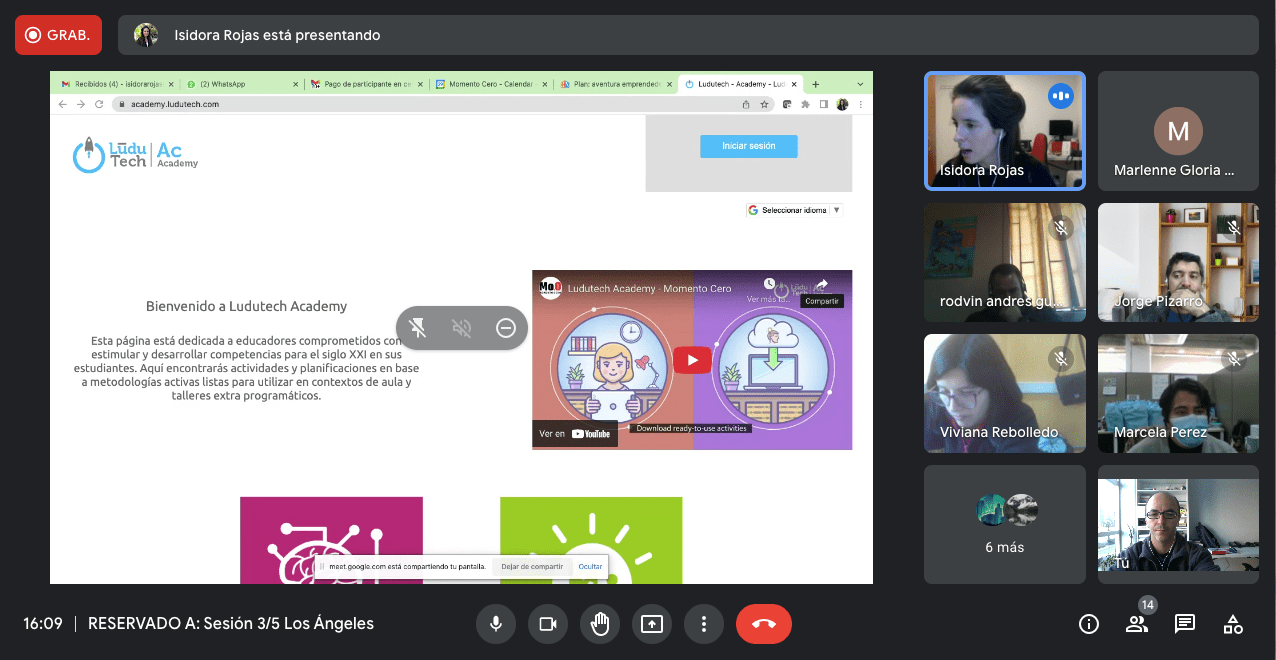
Task: Click the share icon in the address bar
Action: click(x=746, y=104)
